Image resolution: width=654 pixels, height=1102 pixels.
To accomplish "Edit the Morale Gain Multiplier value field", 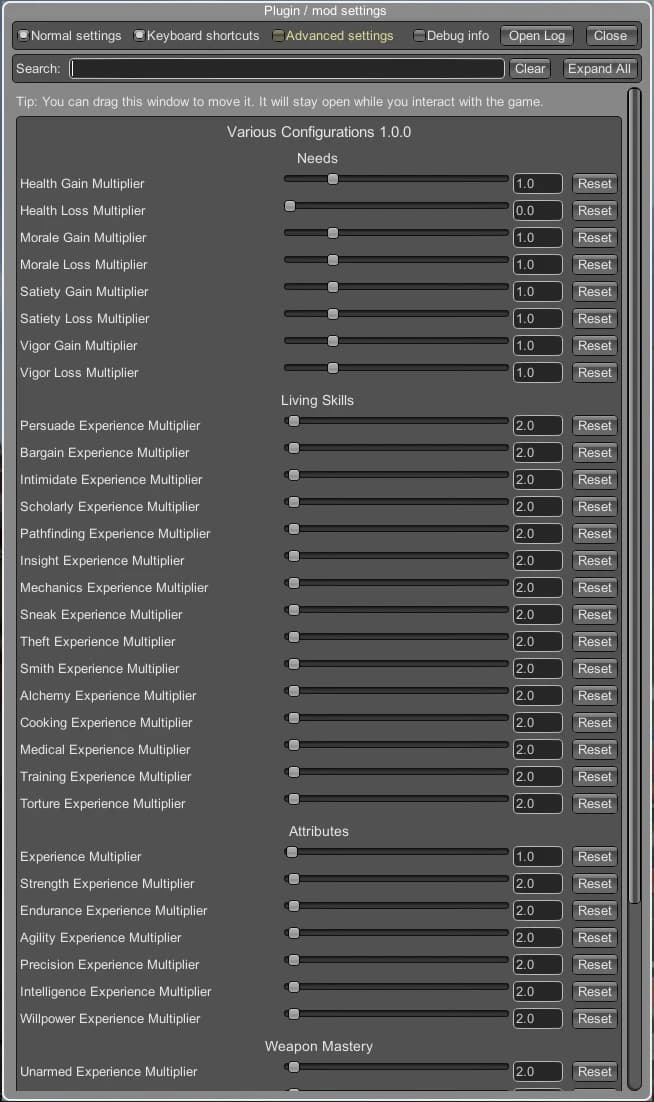I will tap(537, 238).
